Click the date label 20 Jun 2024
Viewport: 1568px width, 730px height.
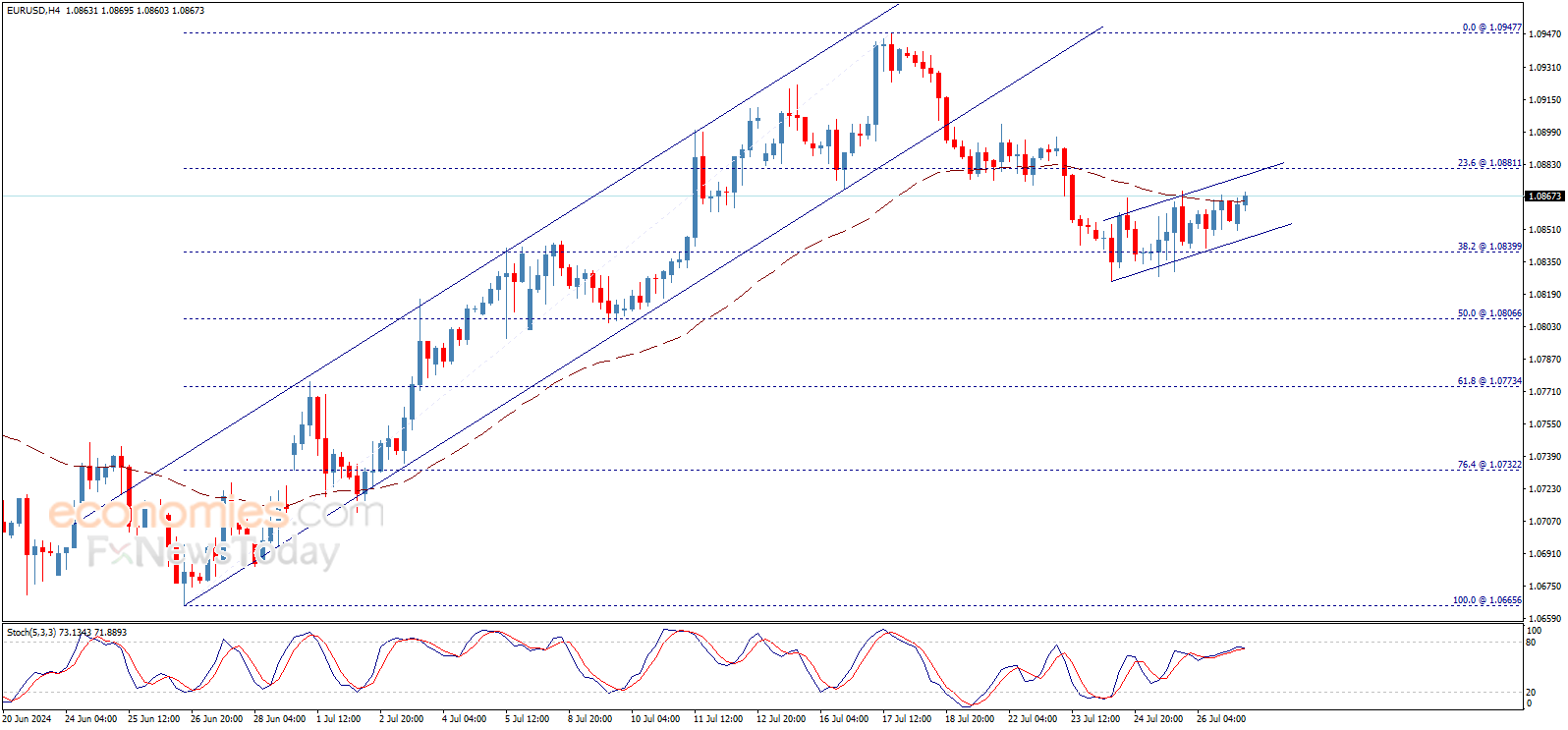27,719
